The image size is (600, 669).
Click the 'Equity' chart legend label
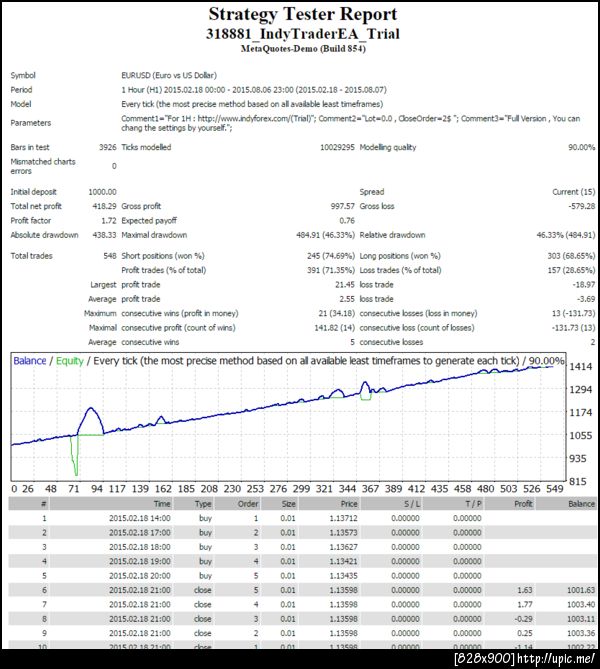point(70,361)
